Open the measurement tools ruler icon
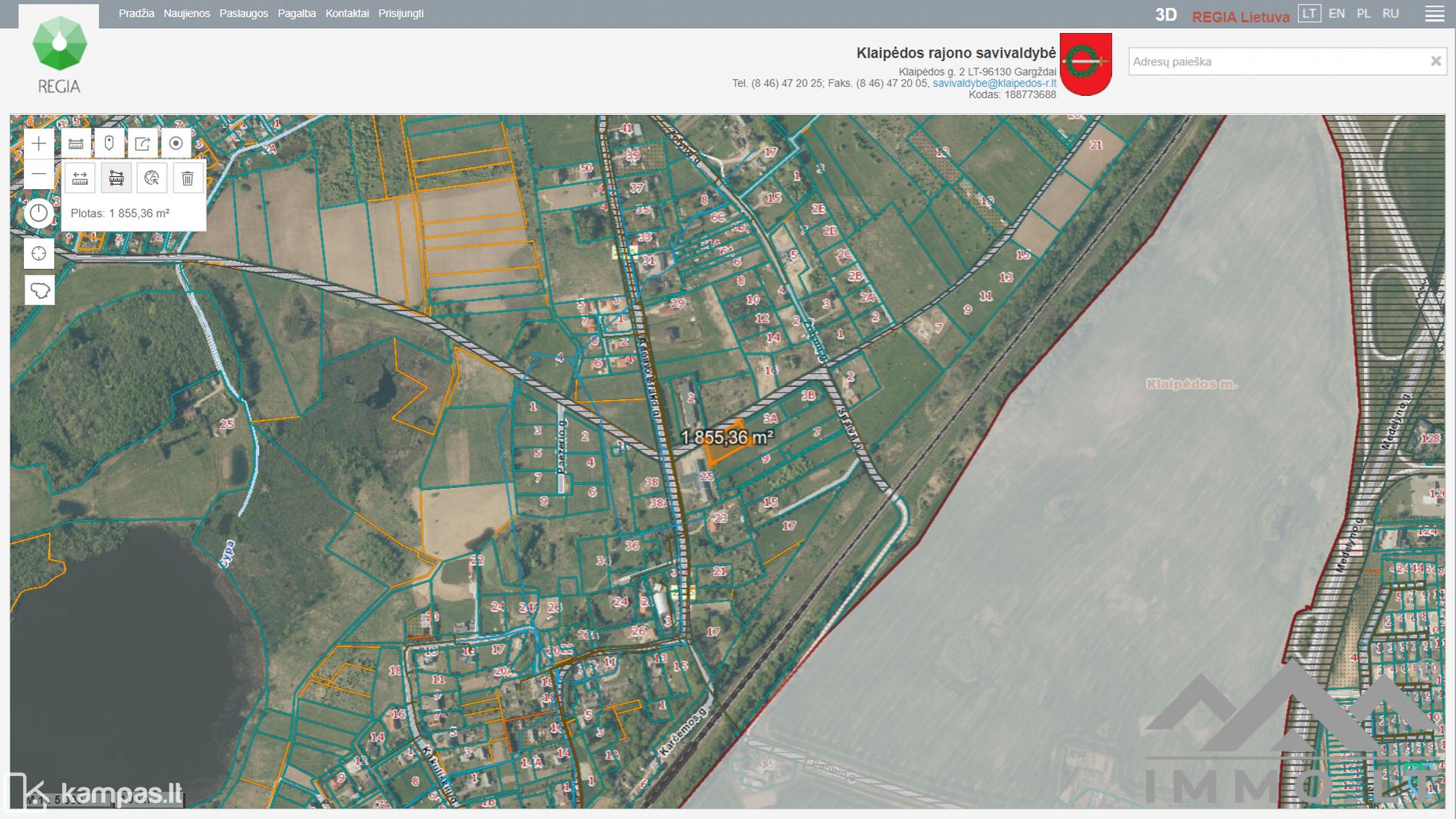Viewport: 1456px width, 819px height. tap(76, 143)
